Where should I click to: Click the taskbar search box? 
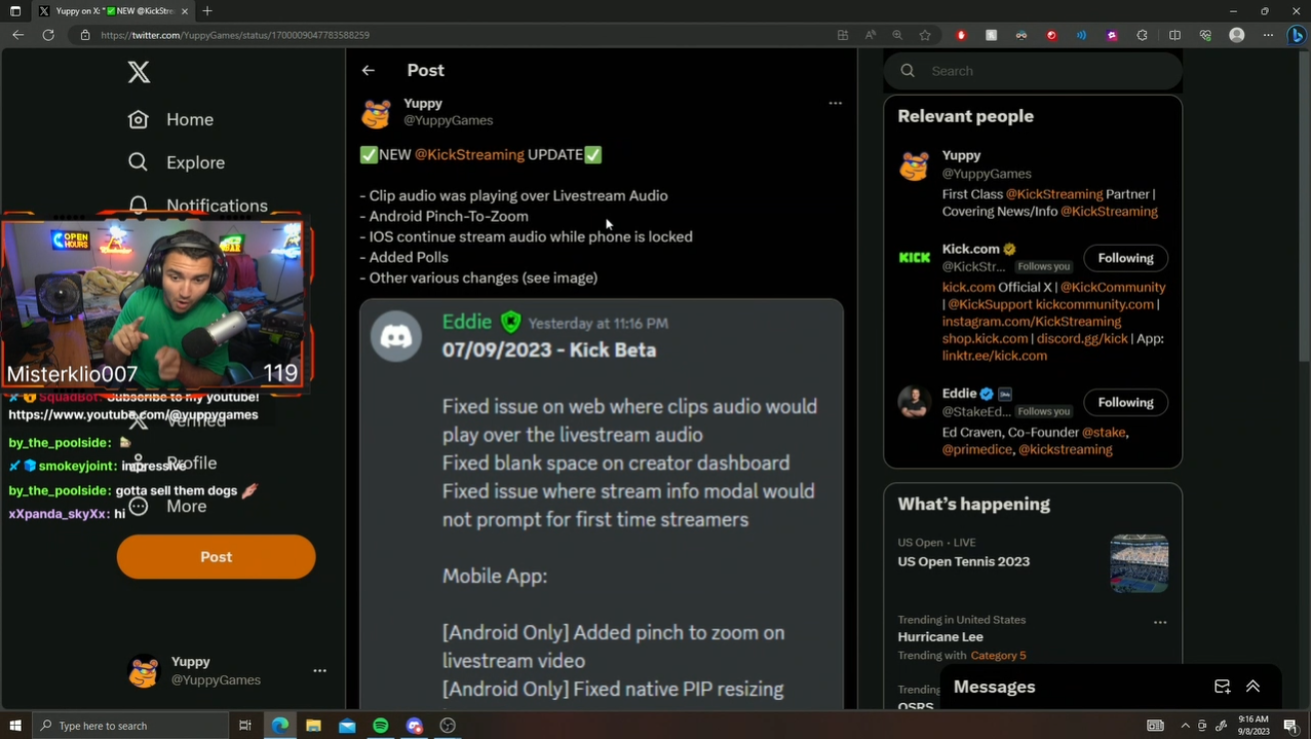(130, 725)
